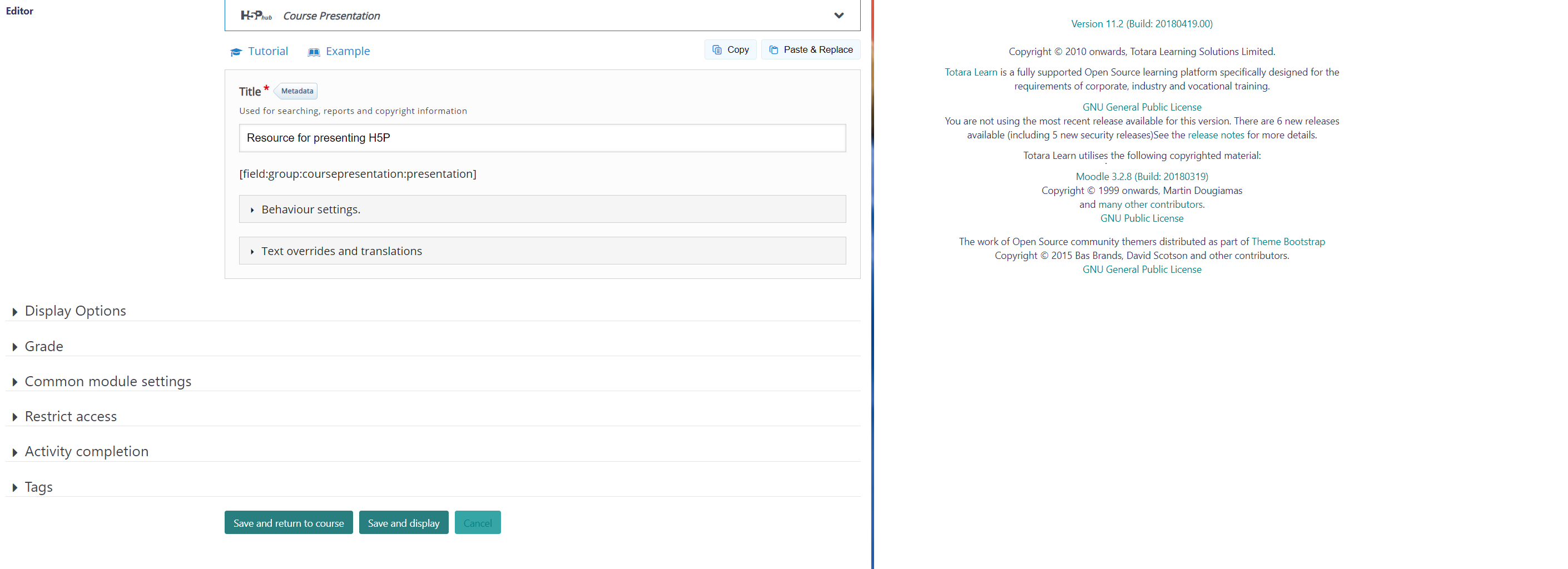The image size is (1568, 569).
Task: Click the Example book icon
Action: [x=314, y=52]
